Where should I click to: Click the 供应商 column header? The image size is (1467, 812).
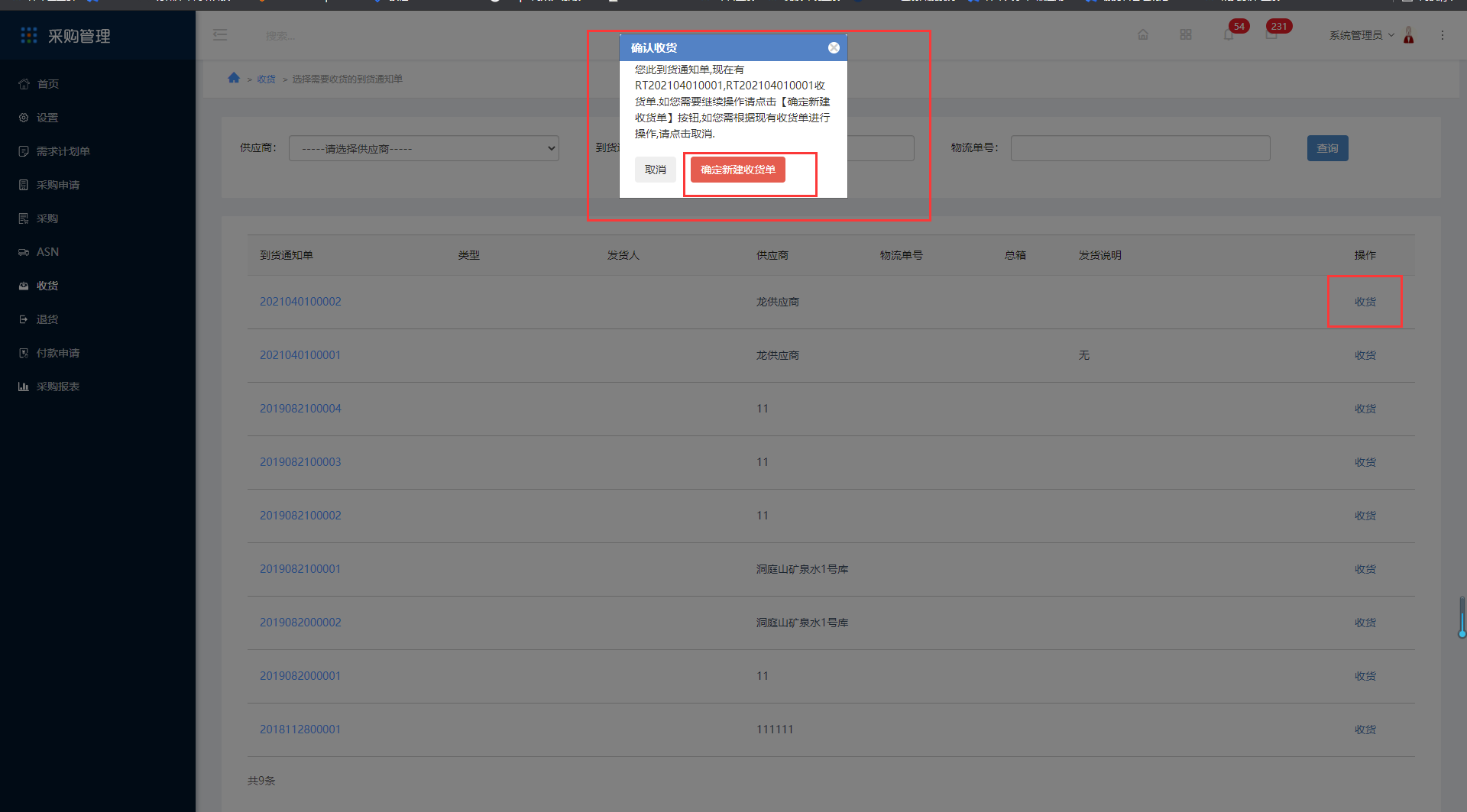click(772, 255)
